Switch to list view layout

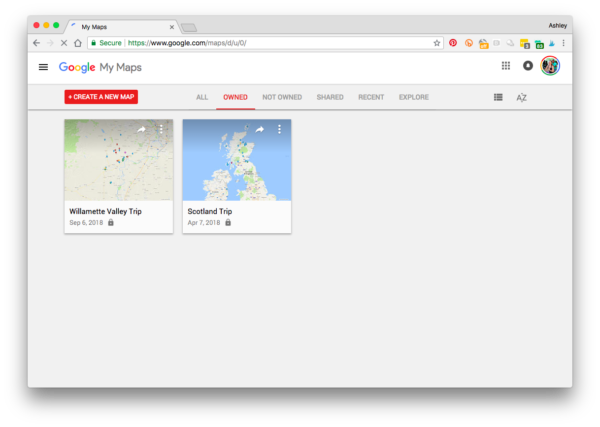click(498, 97)
